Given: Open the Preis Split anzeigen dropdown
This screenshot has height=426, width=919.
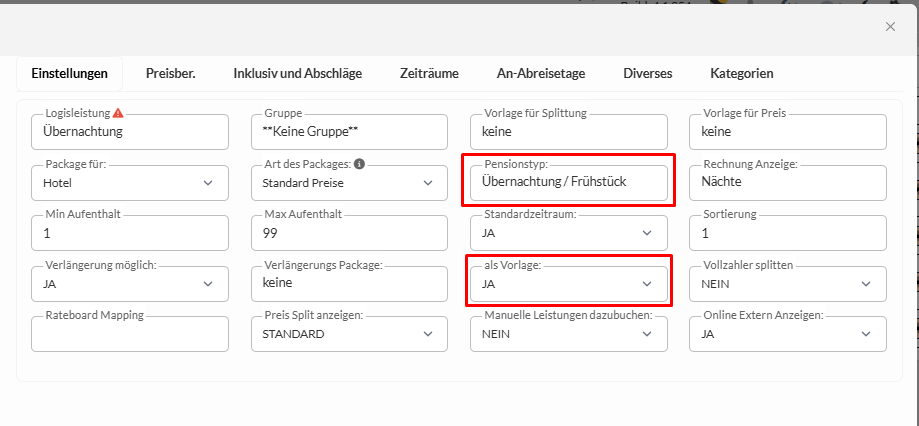Looking at the screenshot, I should [x=348, y=334].
